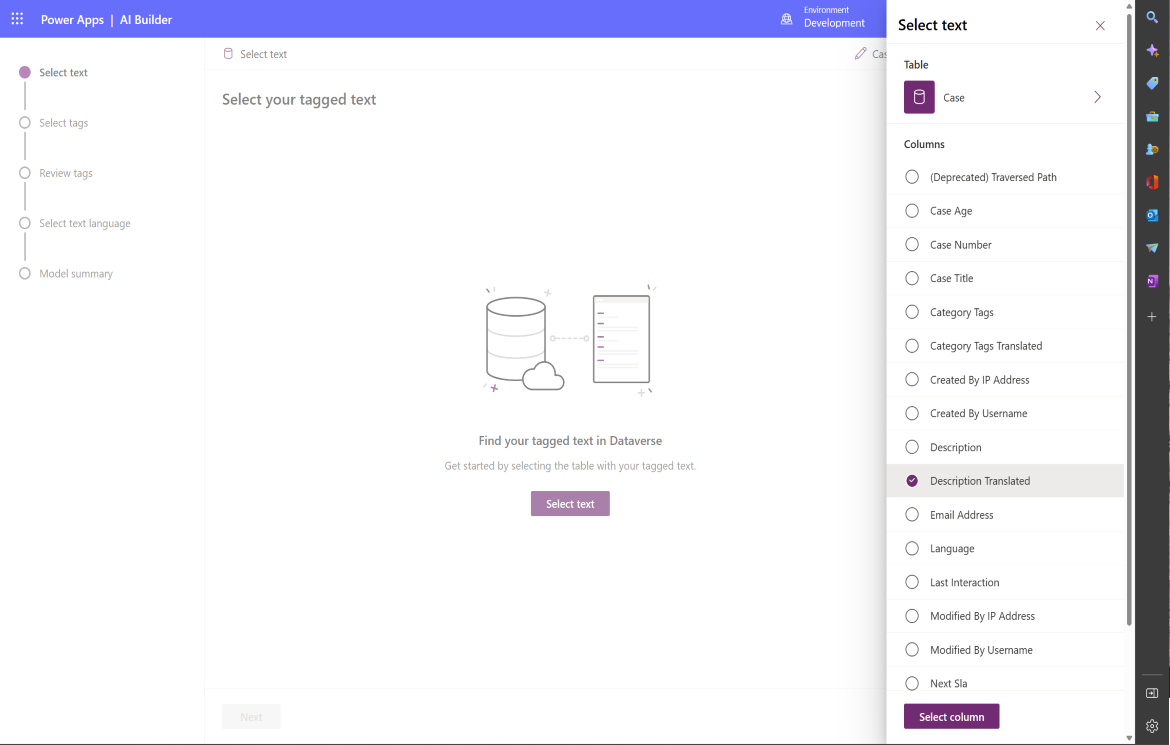Open the Development environment picker
Viewport: 1170px width, 745px height.
(x=834, y=18)
